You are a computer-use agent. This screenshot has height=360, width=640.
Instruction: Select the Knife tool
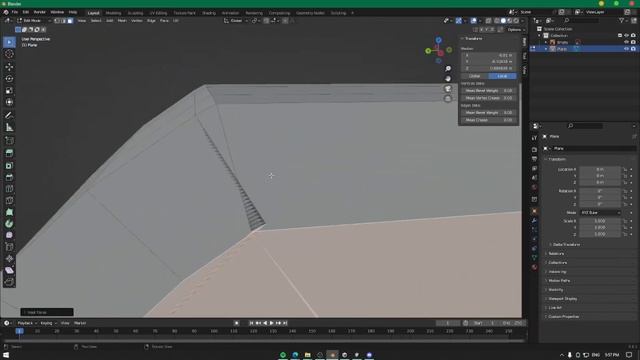point(9,200)
